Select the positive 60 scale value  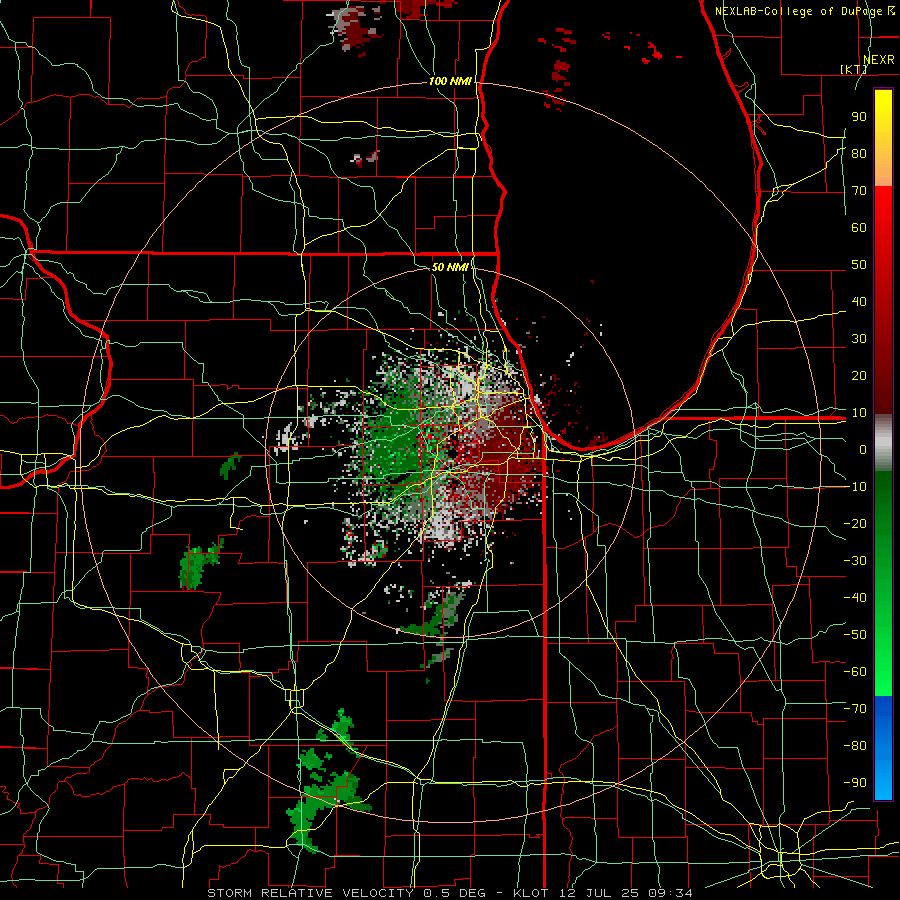coord(859,228)
